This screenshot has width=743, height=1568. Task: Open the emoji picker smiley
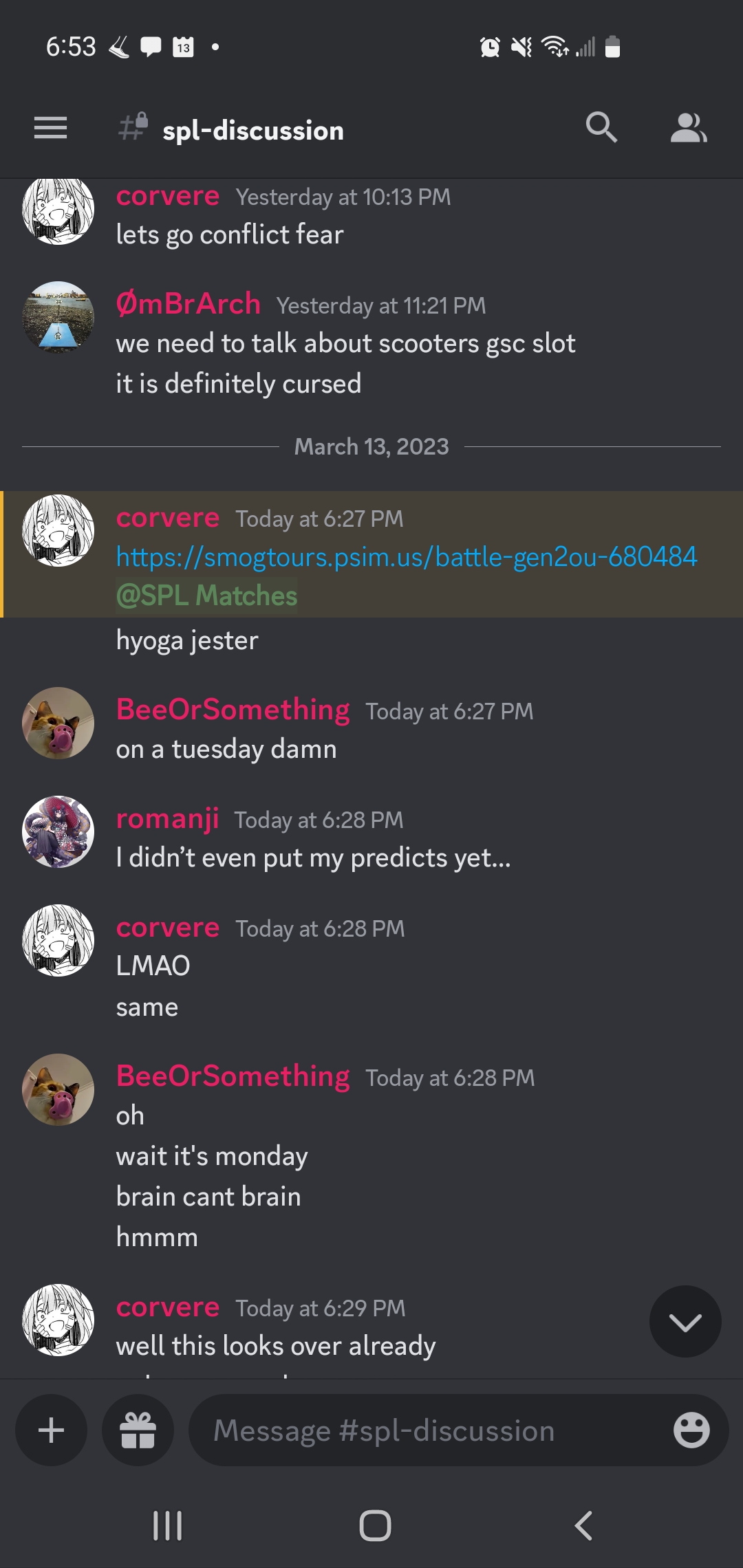[x=691, y=1430]
